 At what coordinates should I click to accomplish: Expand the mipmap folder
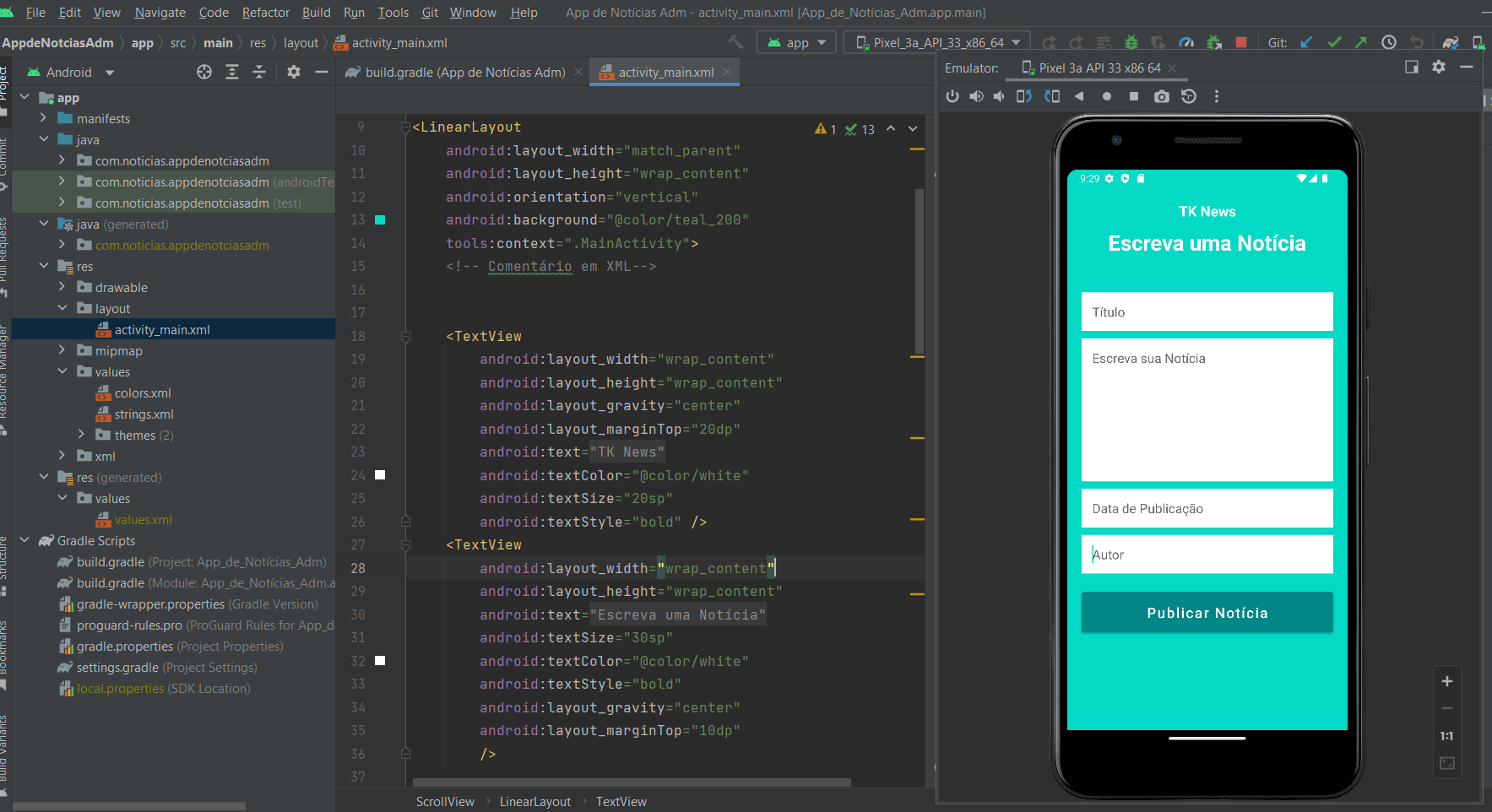click(x=62, y=349)
